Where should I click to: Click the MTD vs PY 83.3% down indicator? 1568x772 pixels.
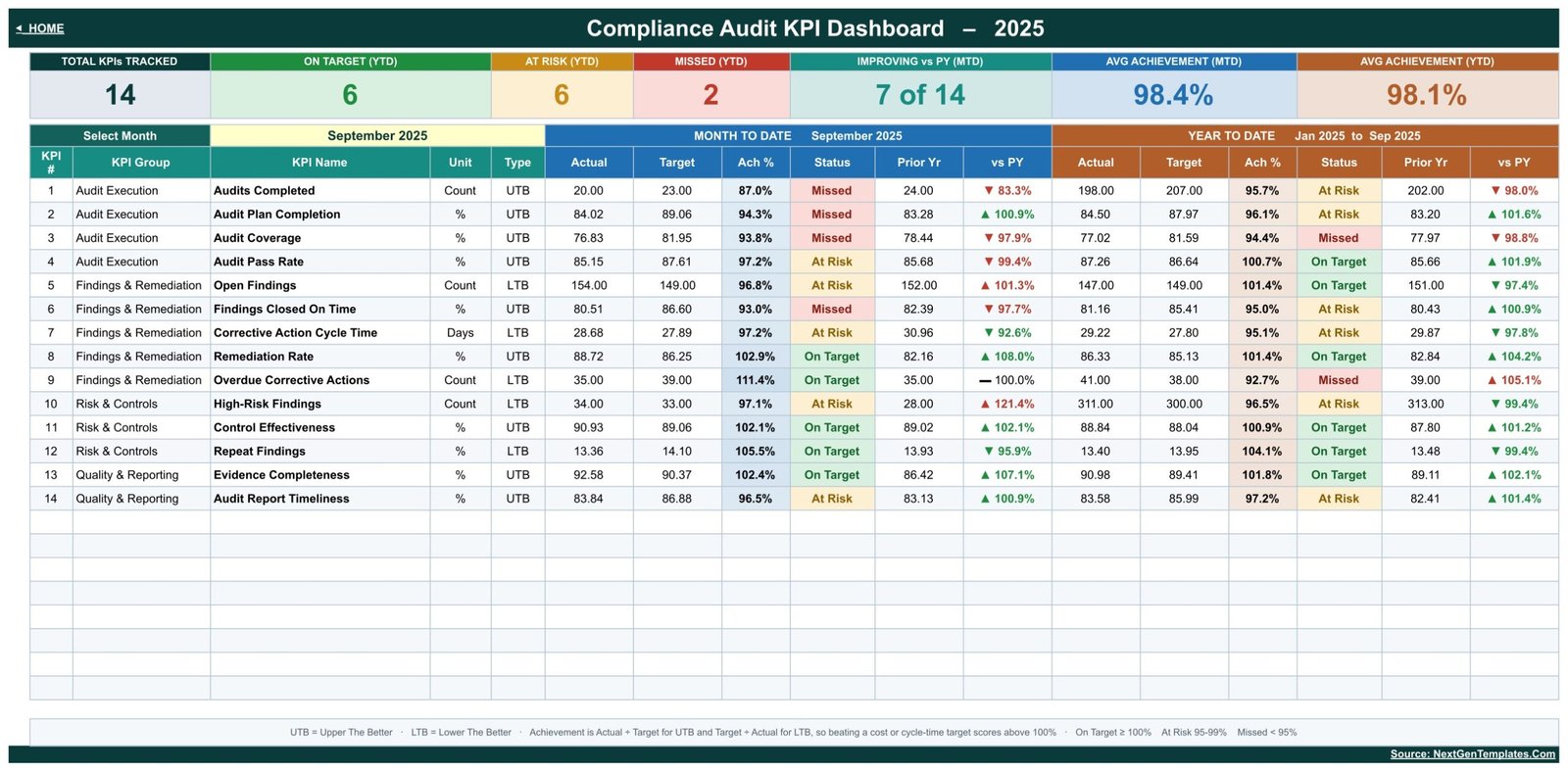click(1007, 191)
